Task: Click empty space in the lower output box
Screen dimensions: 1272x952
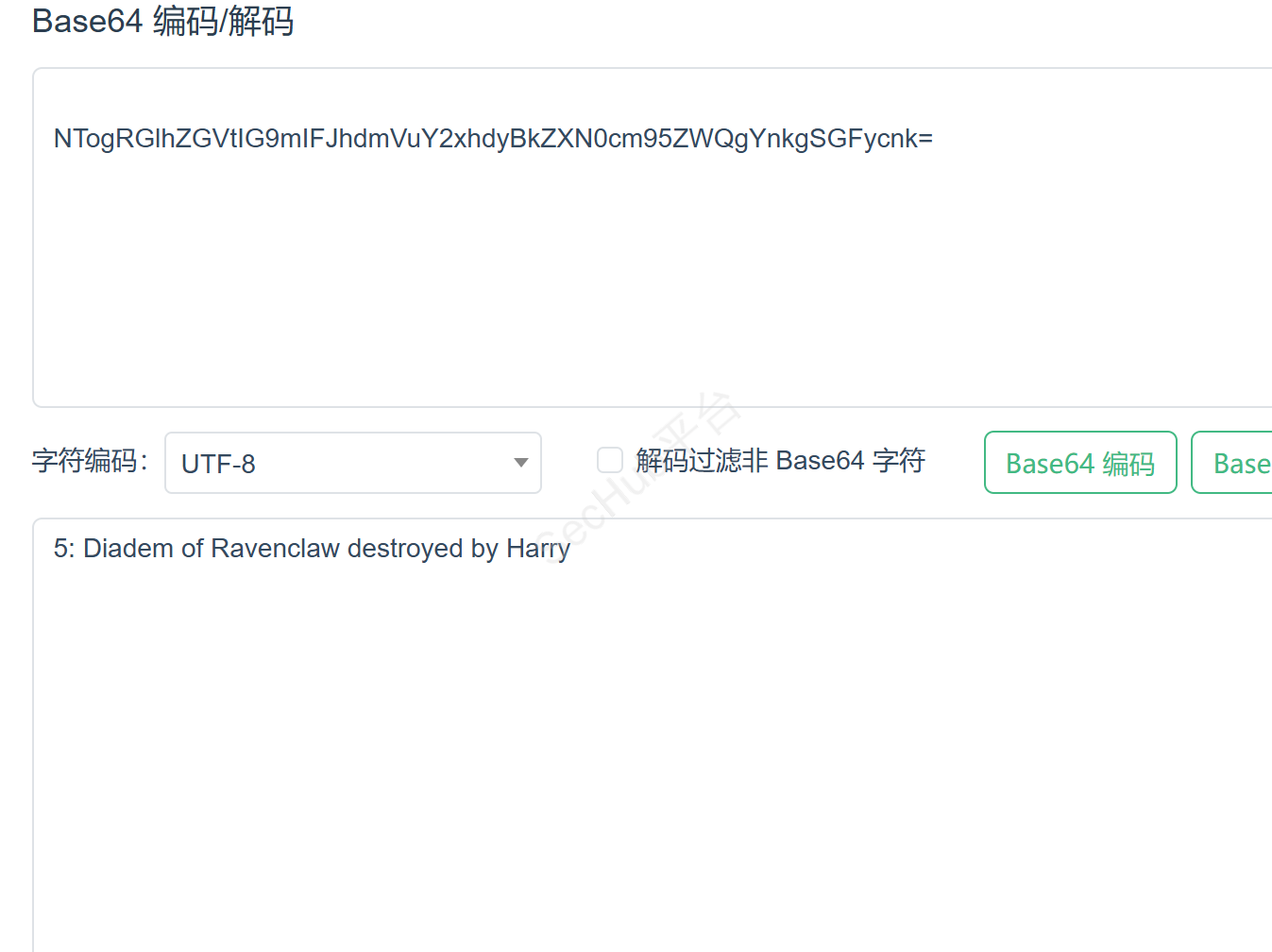Action: coord(567,756)
